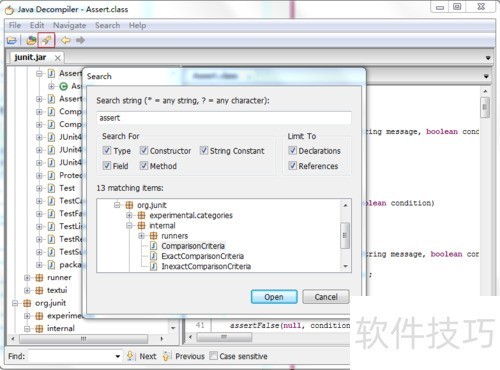Viewport: 500px width, 370px height.
Task: Open the Navigate menu
Action: coord(69,25)
